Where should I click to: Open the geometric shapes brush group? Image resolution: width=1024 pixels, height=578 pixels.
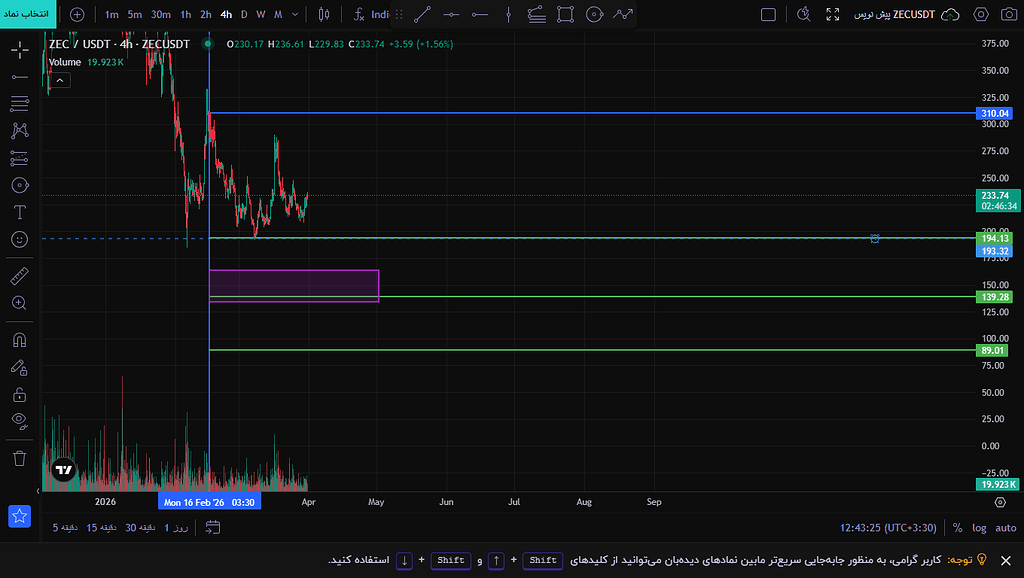[20, 185]
